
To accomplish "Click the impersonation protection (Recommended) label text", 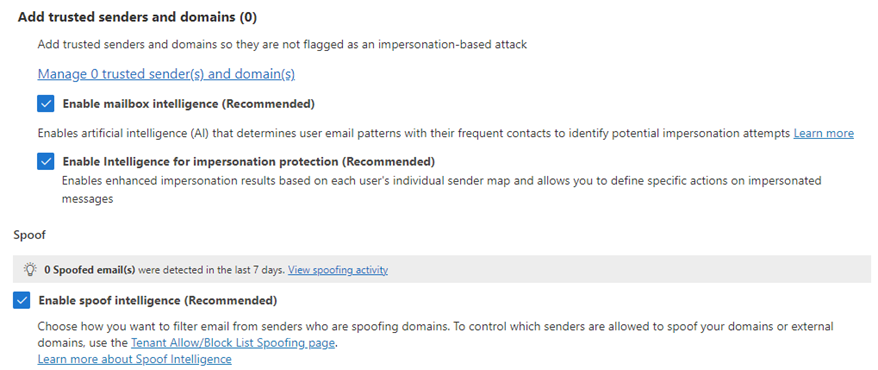I will (249, 162).
